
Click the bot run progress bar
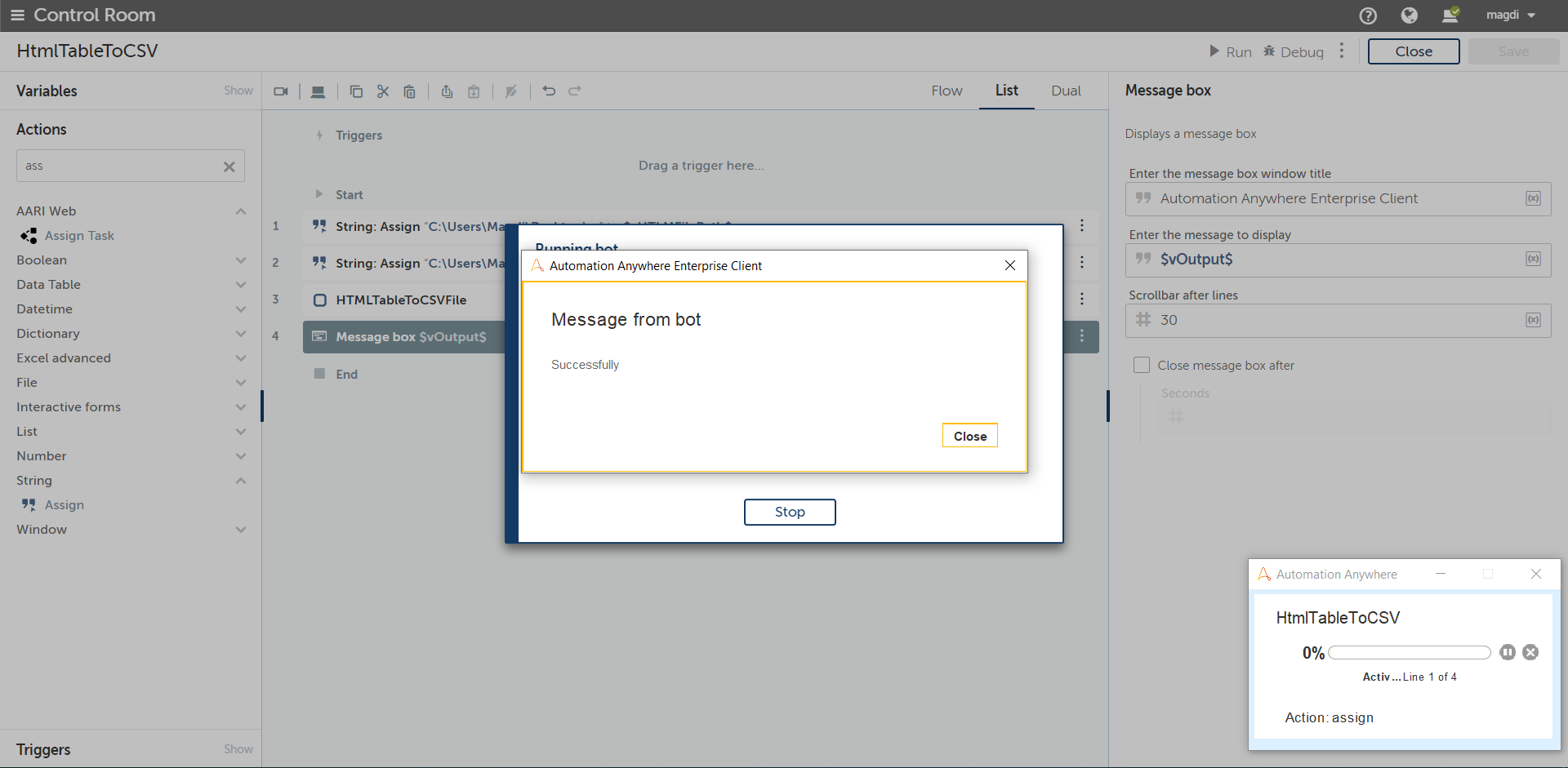(x=1409, y=652)
